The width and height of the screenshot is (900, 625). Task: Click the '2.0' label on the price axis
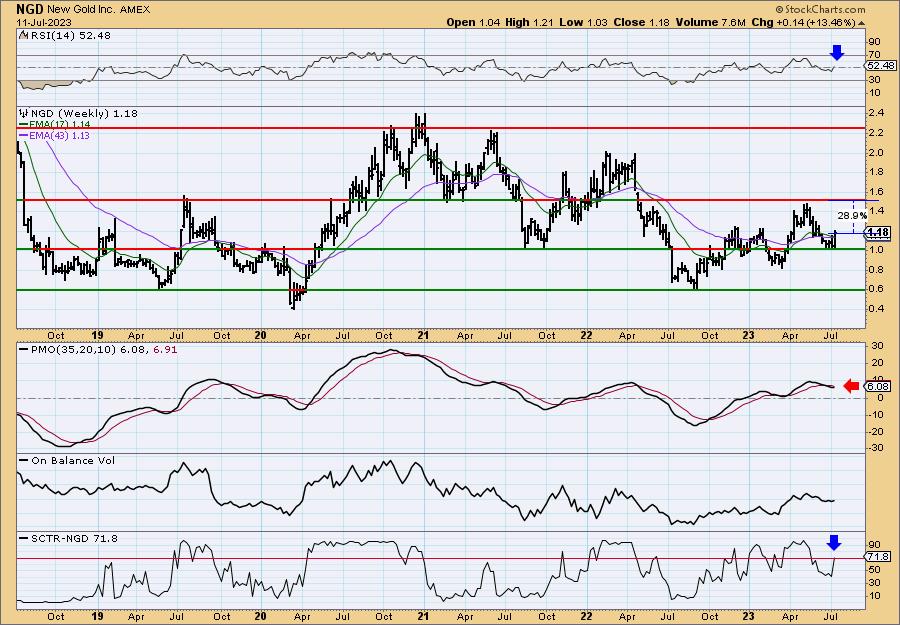[x=876, y=153]
